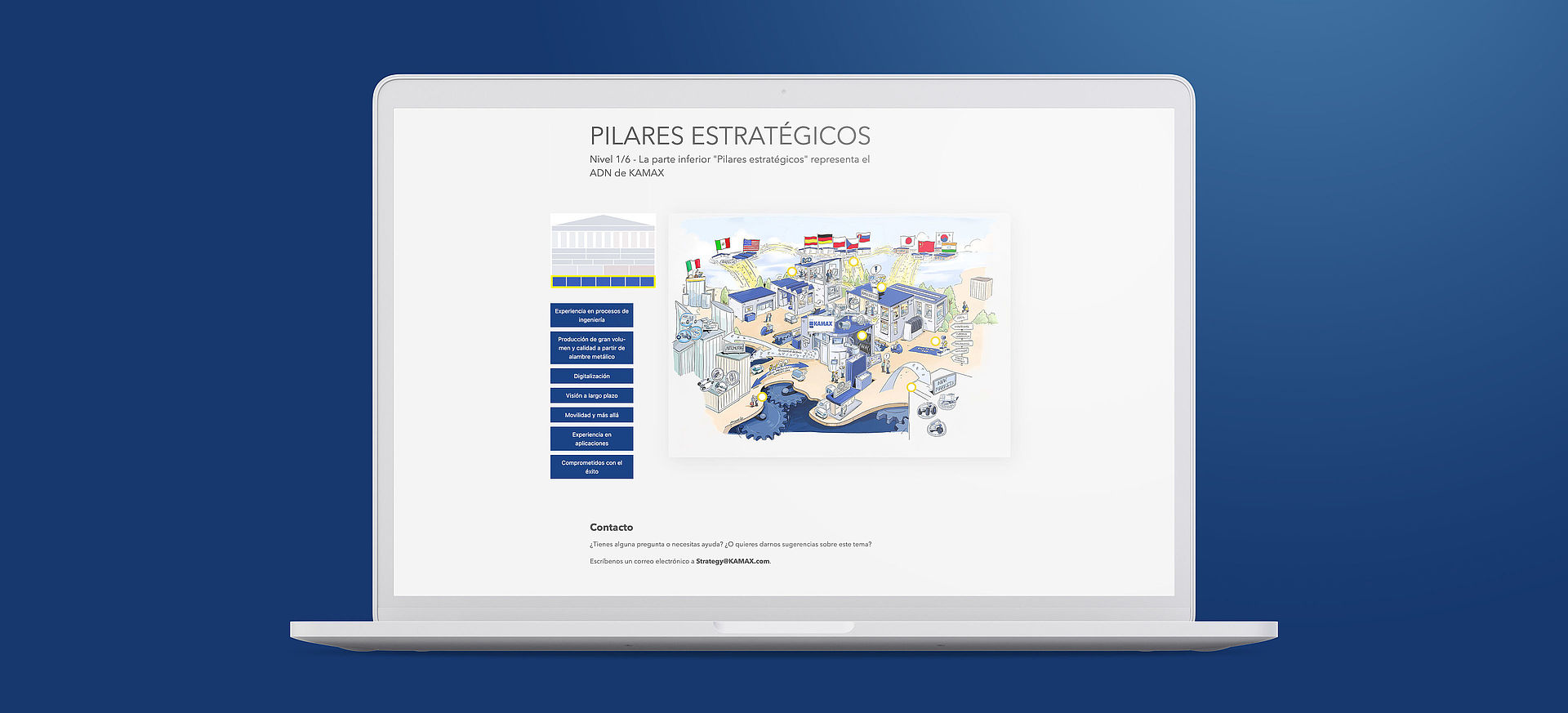The width and height of the screenshot is (1568, 713).
Task: Open the yellow hotspot on the blue factory roof
Action: tap(881, 287)
